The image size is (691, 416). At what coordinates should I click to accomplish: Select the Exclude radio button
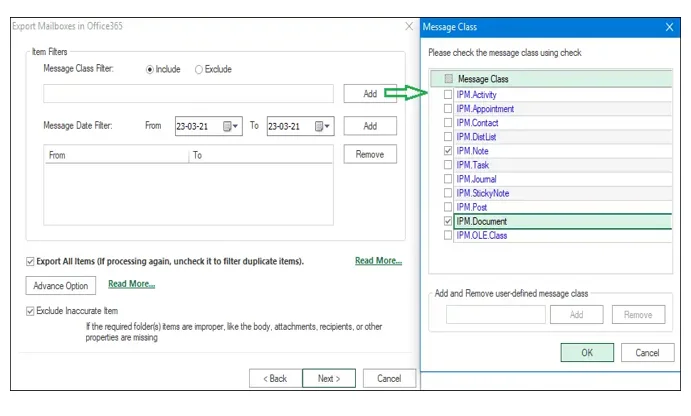coord(199,70)
